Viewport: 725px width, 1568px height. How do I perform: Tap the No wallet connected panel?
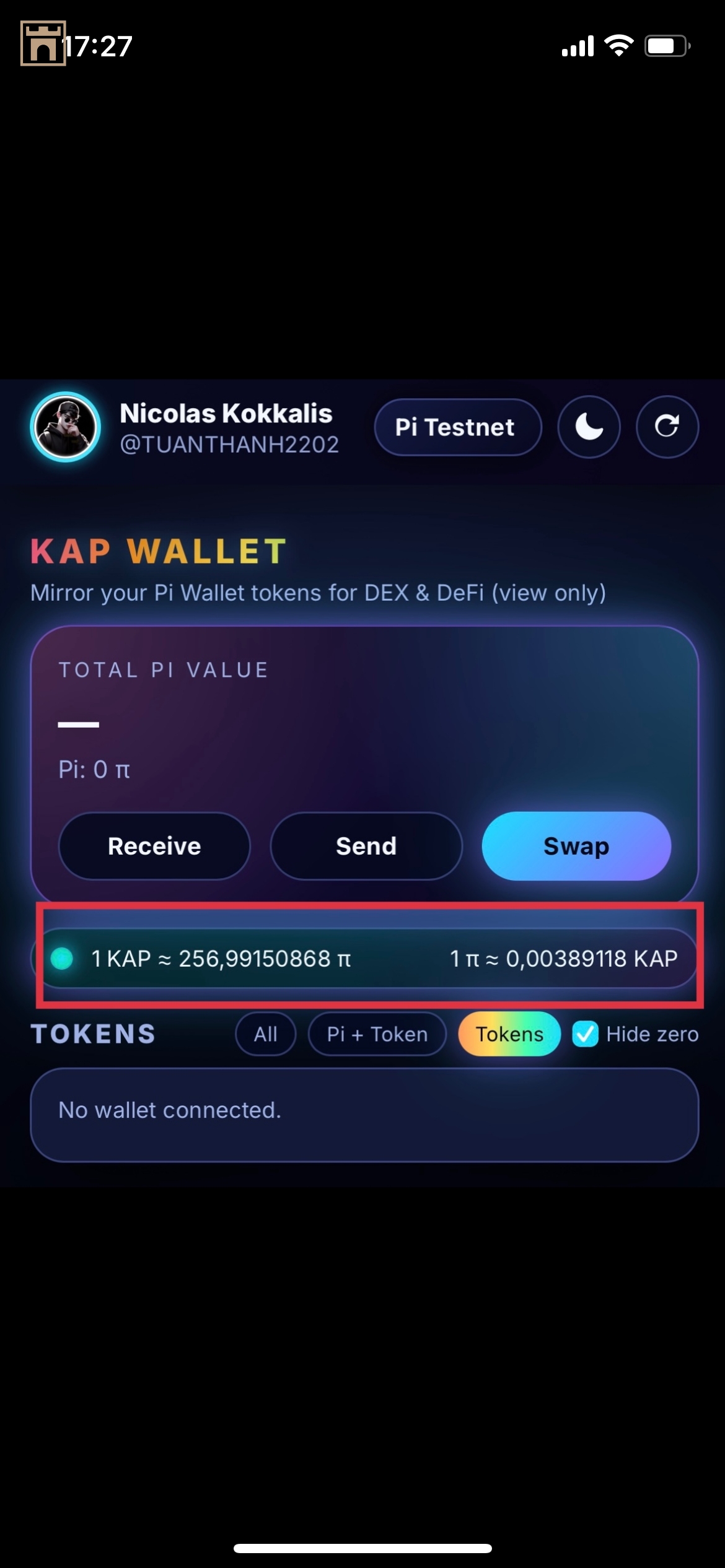pyautogui.click(x=364, y=1115)
